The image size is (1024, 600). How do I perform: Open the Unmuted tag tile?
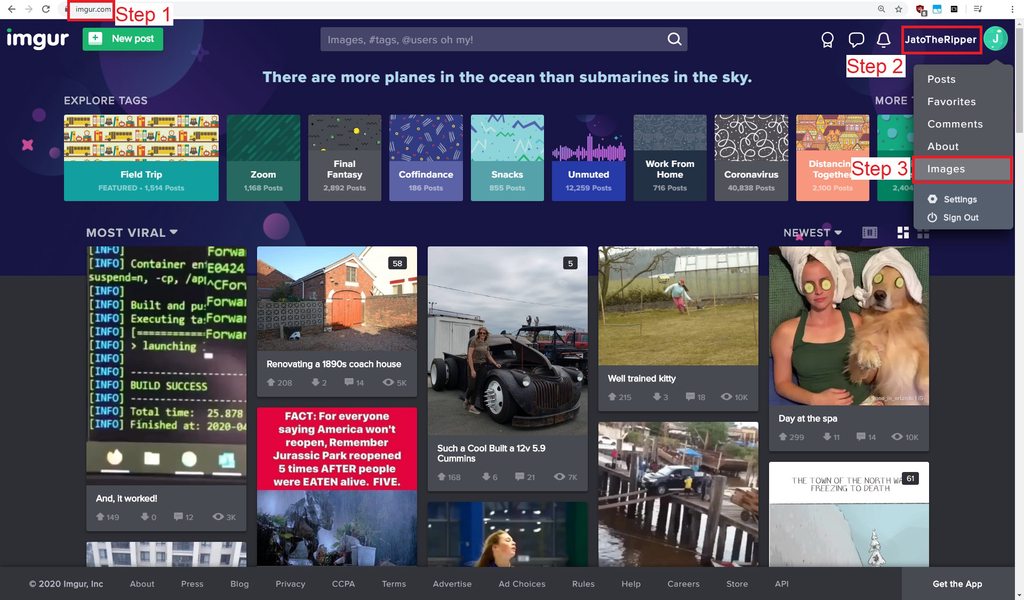pyautogui.click(x=588, y=157)
